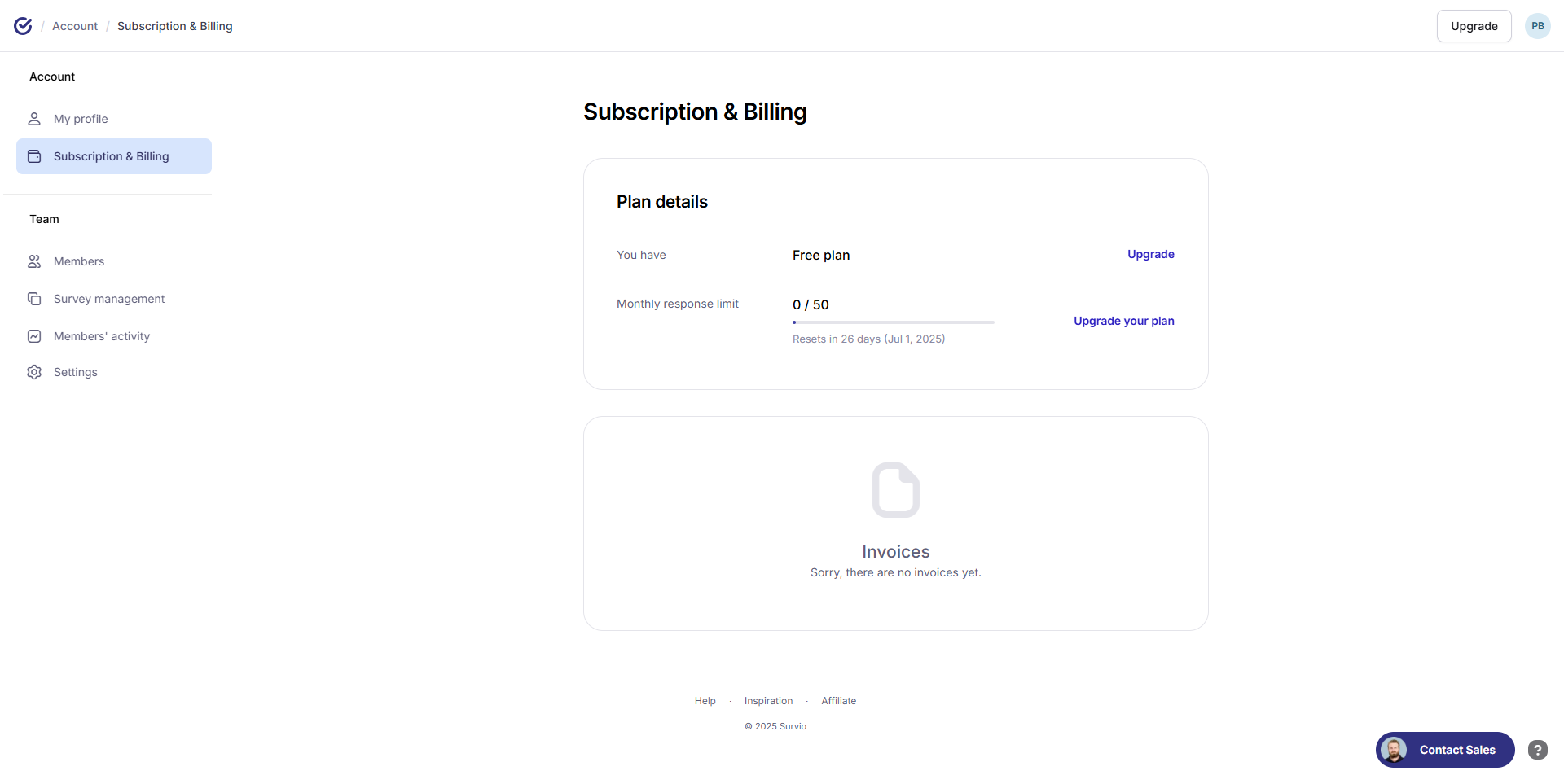Click the Settings gear icon
The image size is (1564, 784).
[34, 372]
